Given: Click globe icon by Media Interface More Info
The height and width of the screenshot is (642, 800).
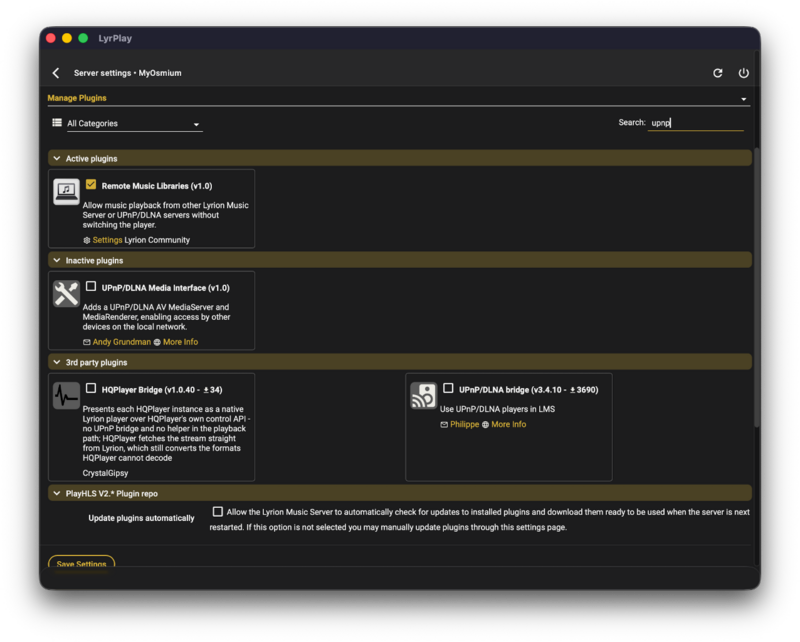Looking at the screenshot, I should pos(157,342).
